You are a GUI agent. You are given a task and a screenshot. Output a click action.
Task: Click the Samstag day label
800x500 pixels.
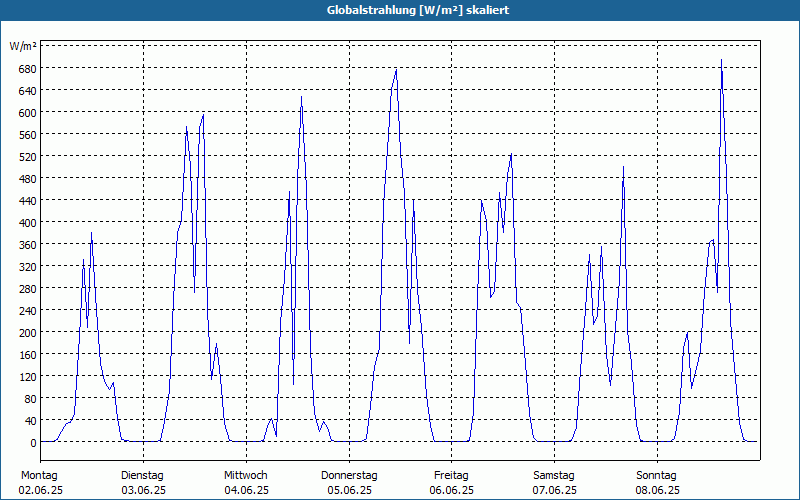[x=554, y=476]
